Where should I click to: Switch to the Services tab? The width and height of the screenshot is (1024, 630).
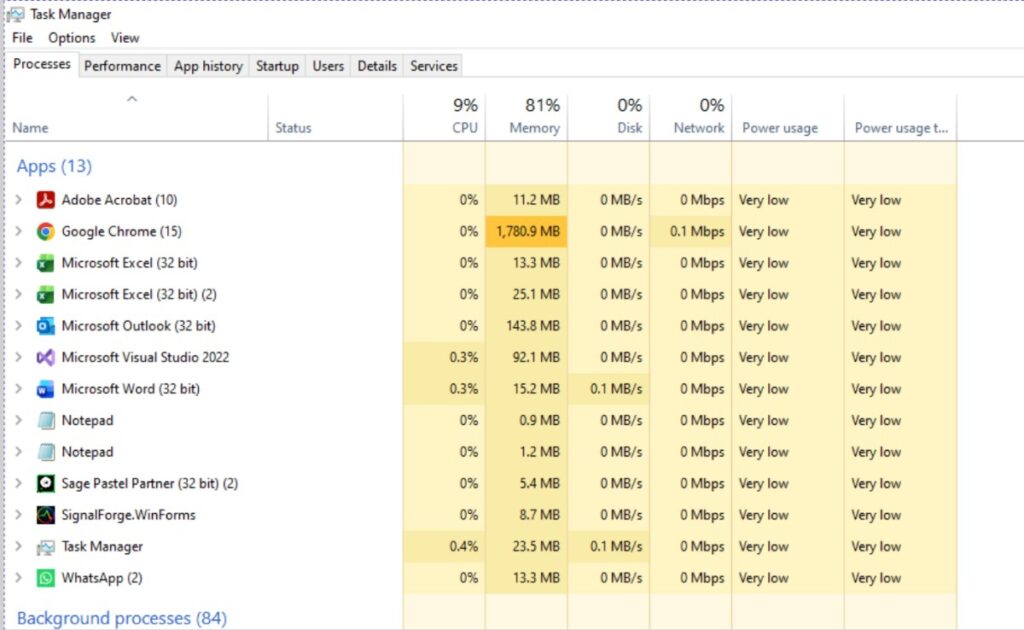pyautogui.click(x=434, y=66)
